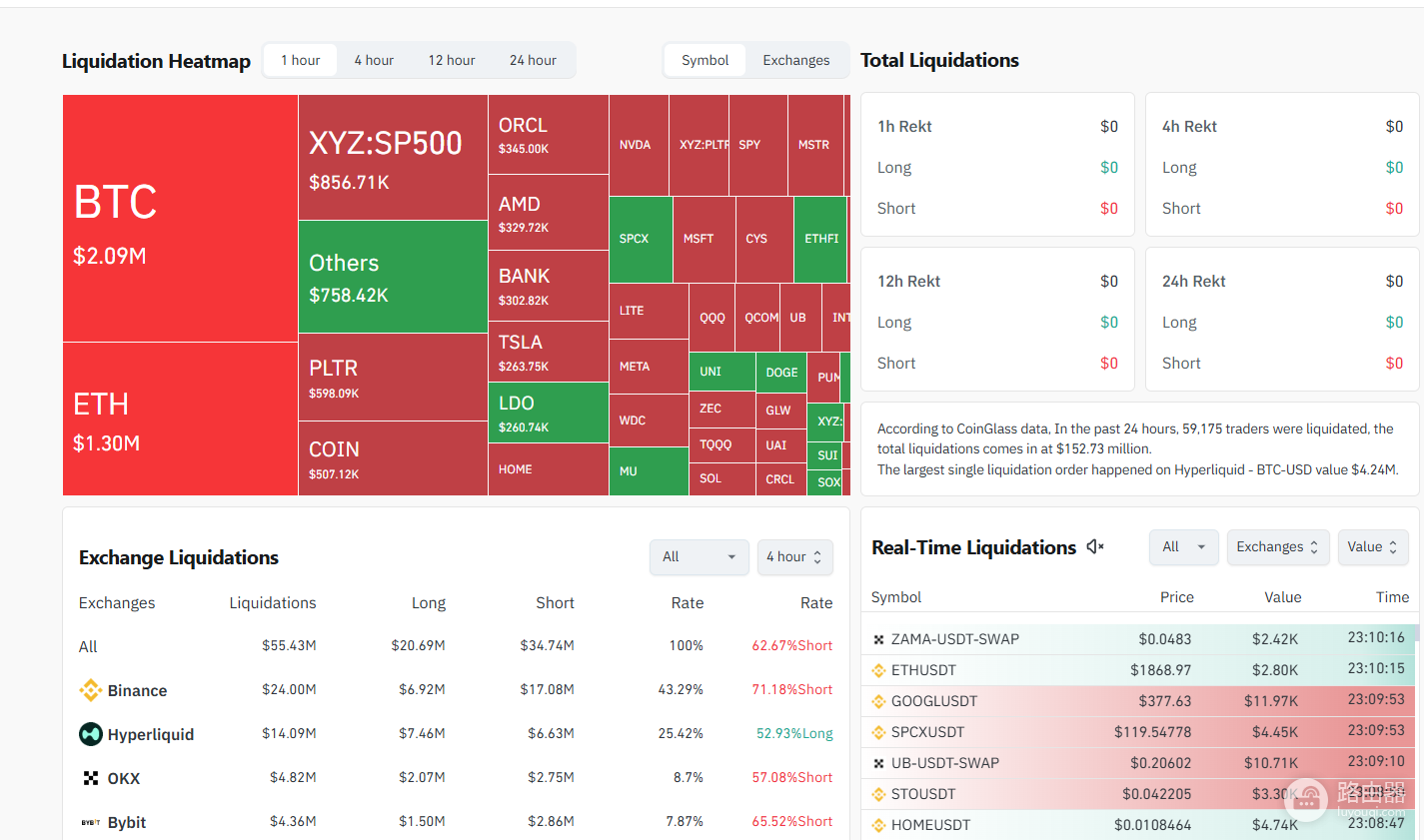Click the GOOGLUSDT symbol

934,701
